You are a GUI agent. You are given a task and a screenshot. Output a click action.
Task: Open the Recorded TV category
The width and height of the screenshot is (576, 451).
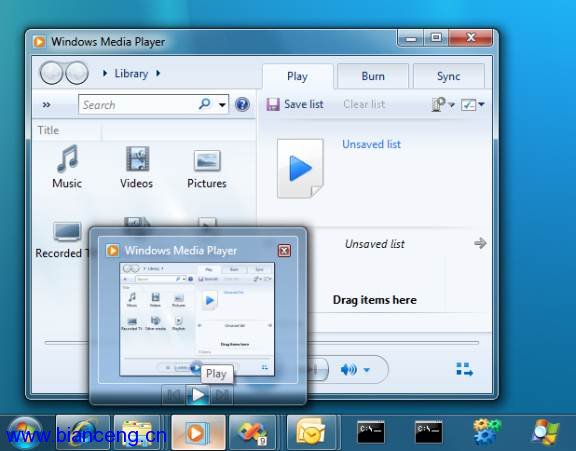(62, 240)
